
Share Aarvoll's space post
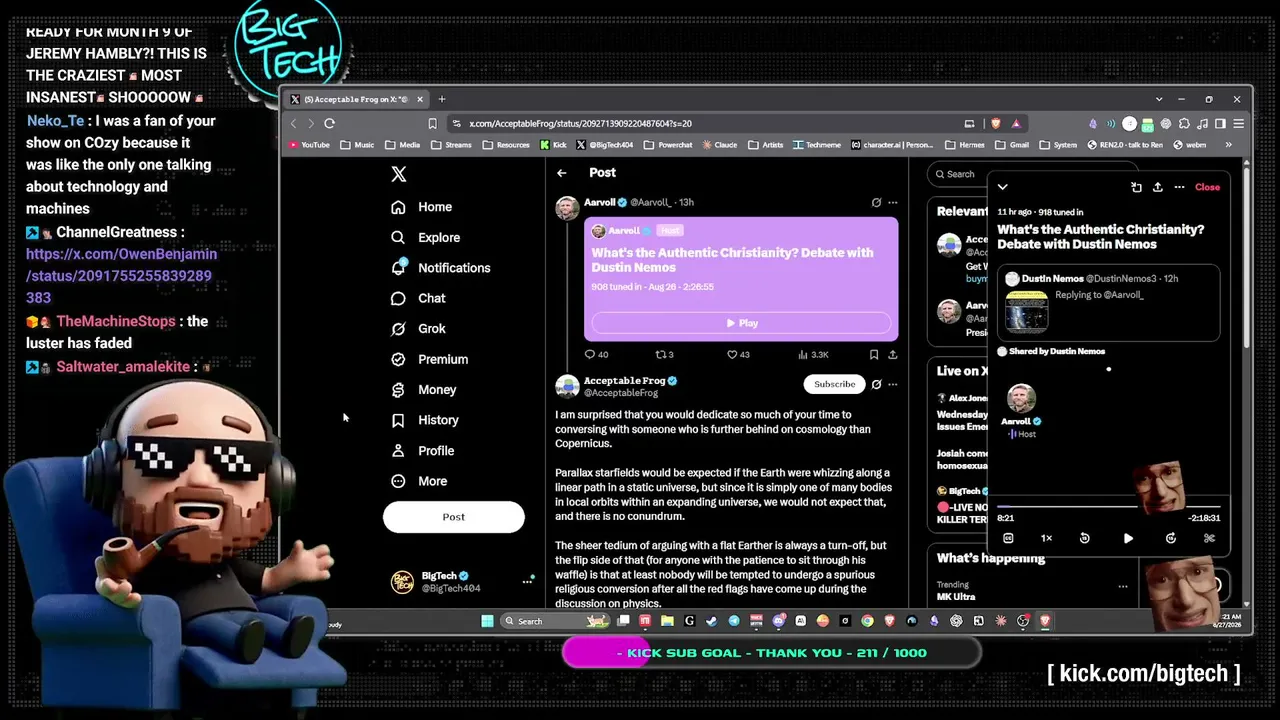coord(892,354)
